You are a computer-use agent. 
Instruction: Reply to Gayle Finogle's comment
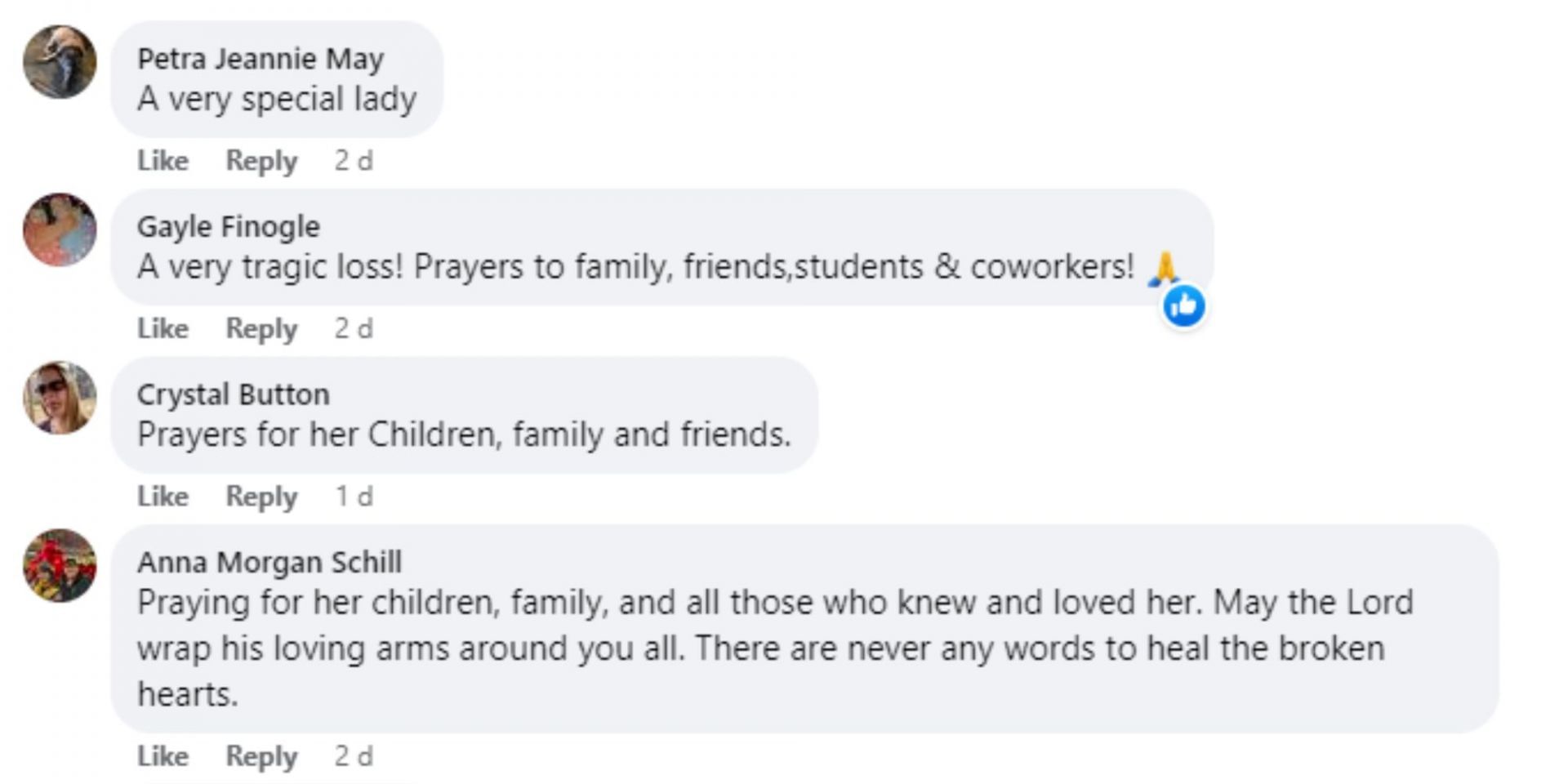coord(261,328)
